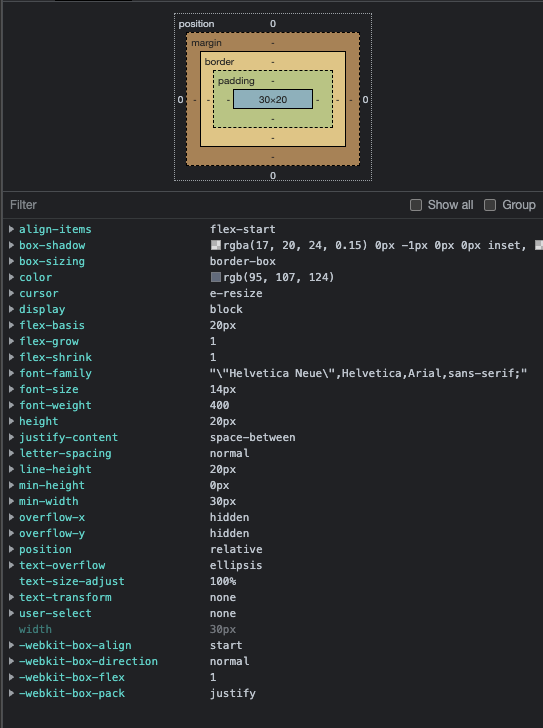Click the border region label in box model
Viewport: 543px width, 728px height.
pos(219,62)
